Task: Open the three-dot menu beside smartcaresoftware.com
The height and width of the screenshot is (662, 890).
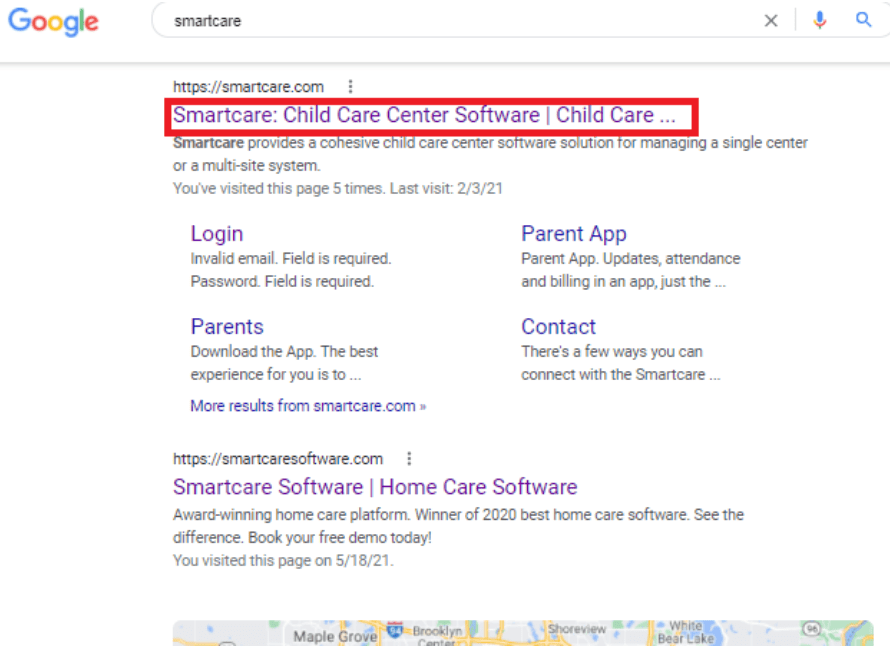Action: pyautogui.click(x=409, y=458)
